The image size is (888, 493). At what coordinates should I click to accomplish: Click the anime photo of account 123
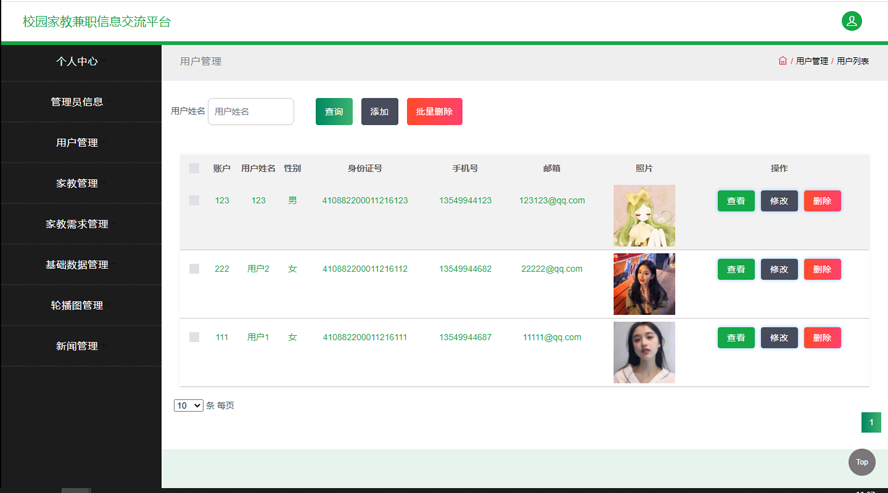[644, 216]
